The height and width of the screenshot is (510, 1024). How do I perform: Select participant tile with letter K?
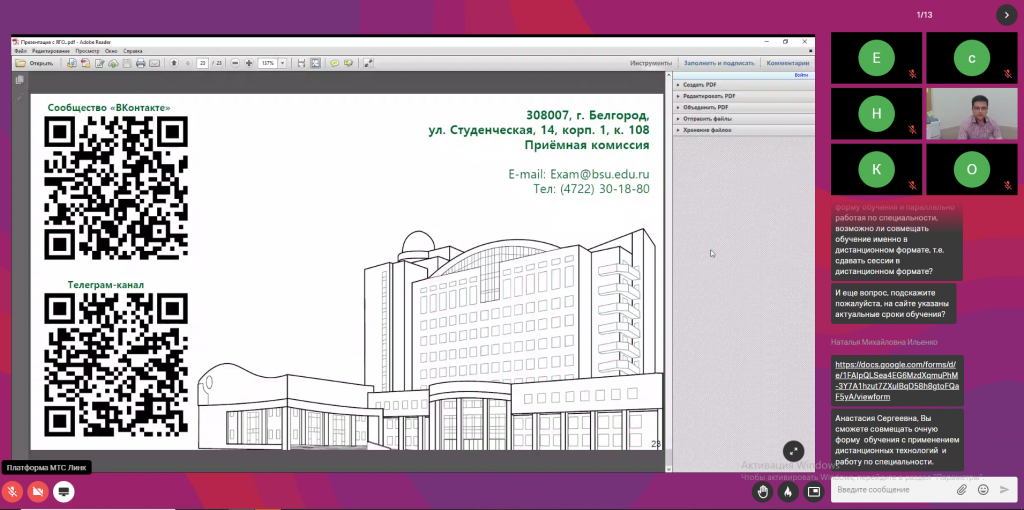point(876,169)
